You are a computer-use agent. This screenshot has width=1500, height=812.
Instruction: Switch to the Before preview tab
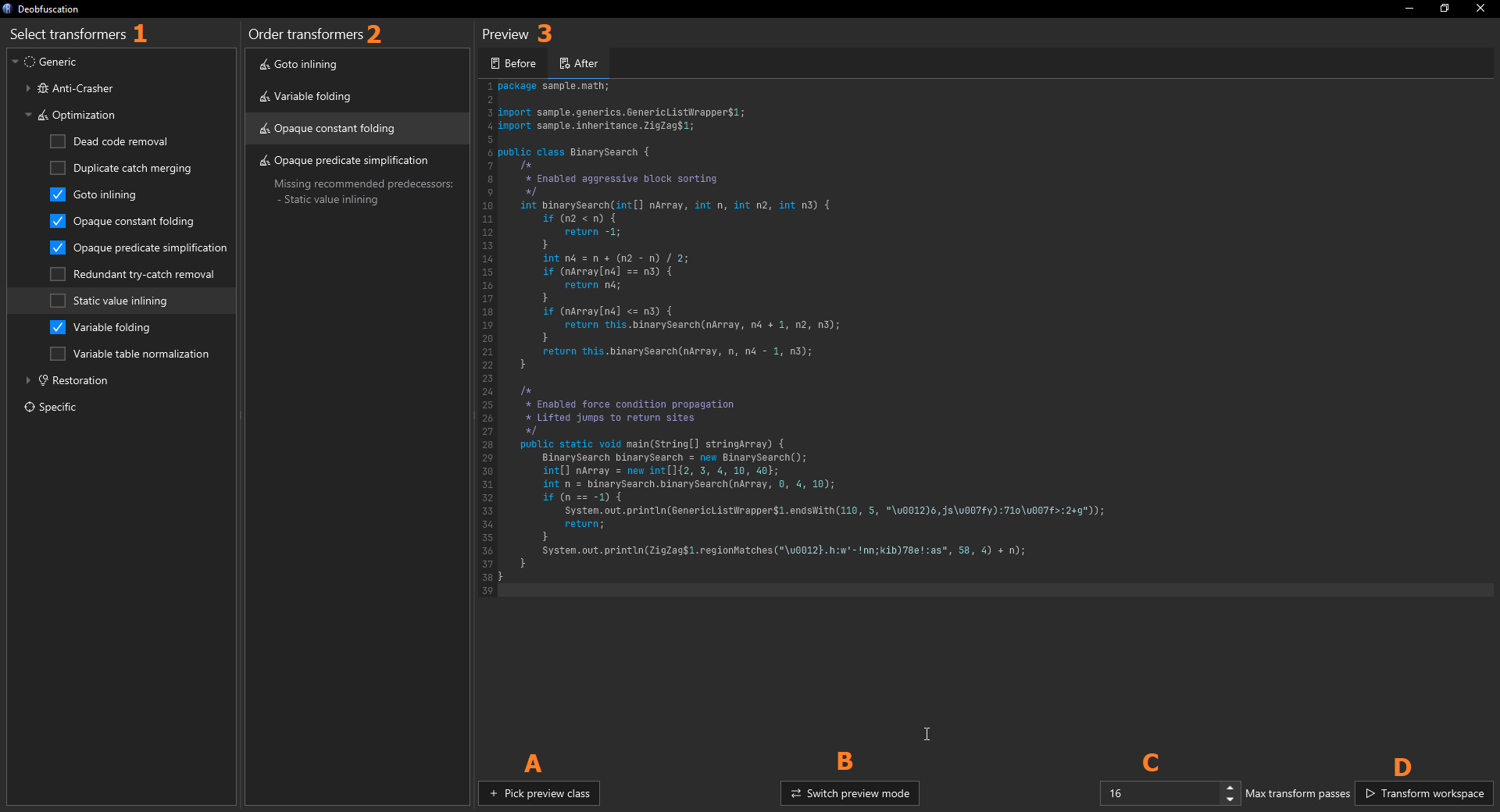pos(512,63)
